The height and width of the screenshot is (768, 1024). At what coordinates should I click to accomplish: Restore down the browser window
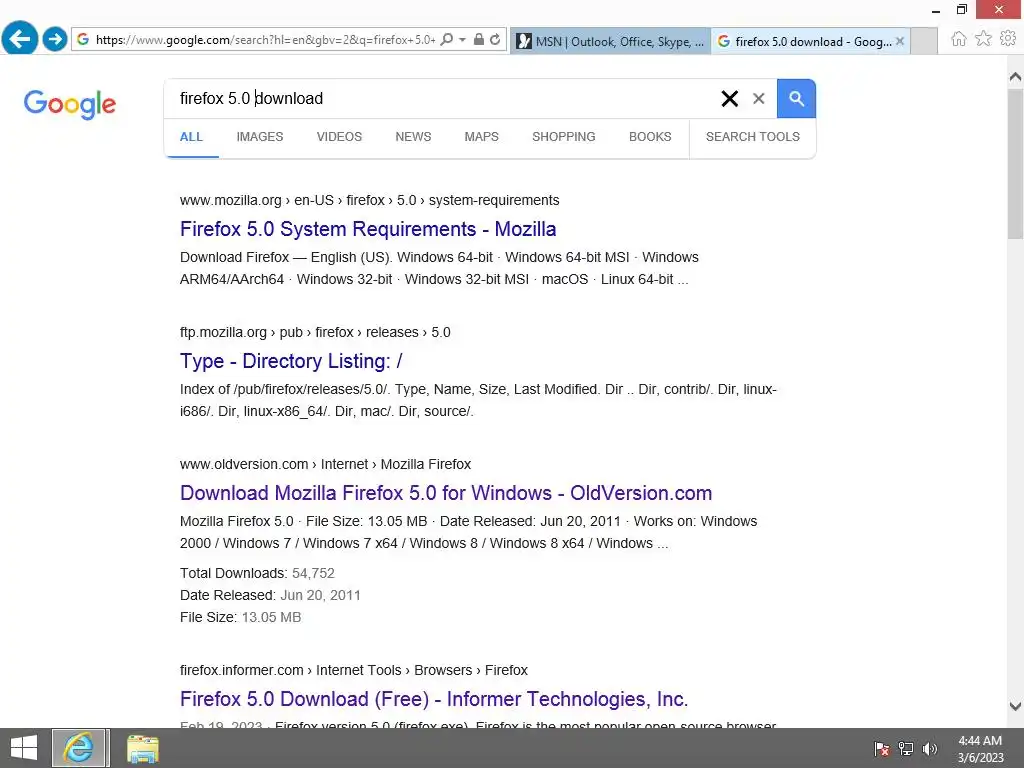click(x=961, y=9)
